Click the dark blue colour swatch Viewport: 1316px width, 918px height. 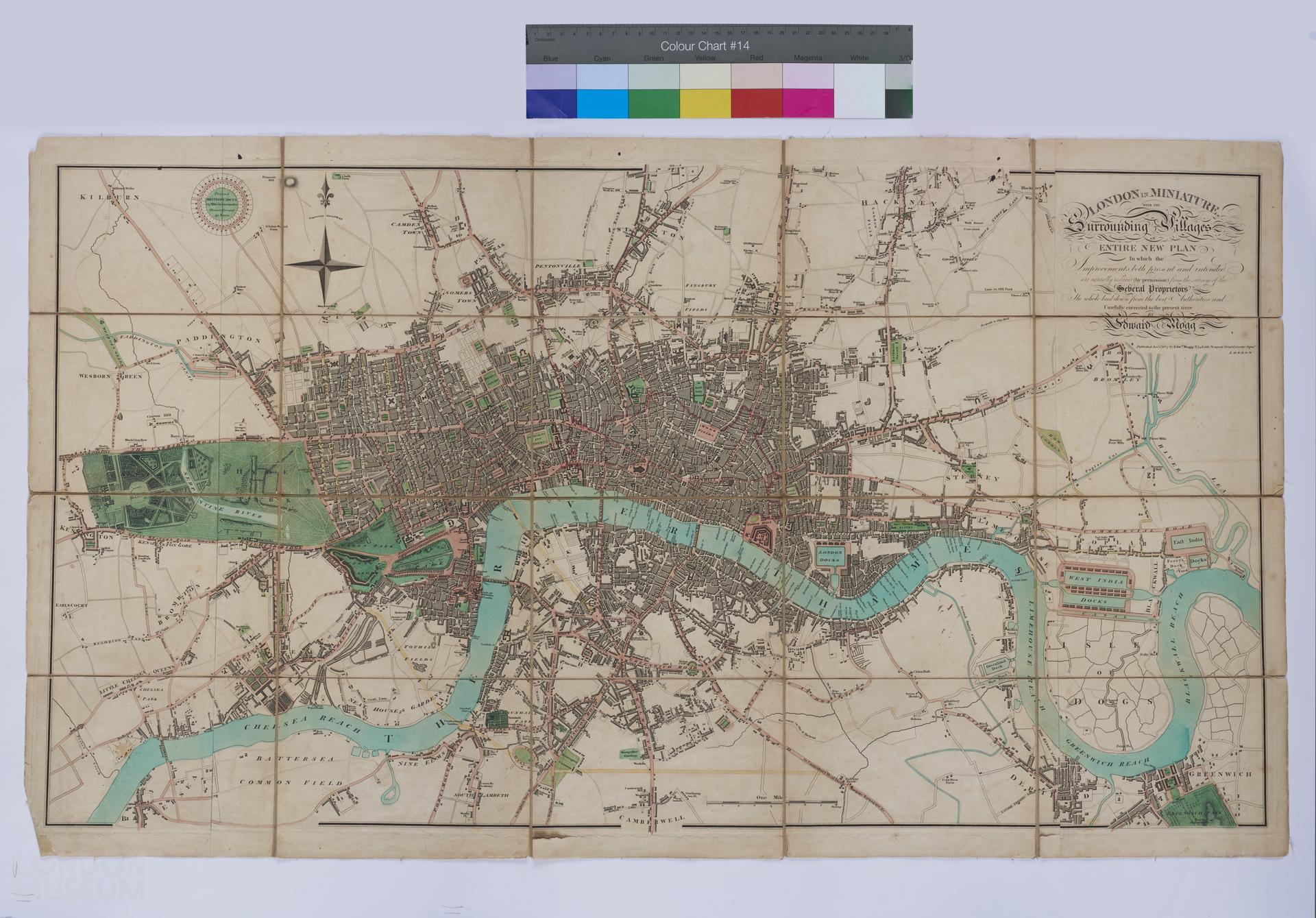551,104
